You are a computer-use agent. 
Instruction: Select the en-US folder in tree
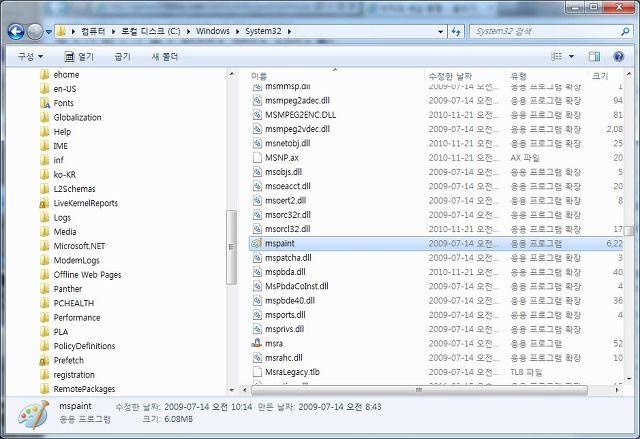pyautogui.click(x=65, y=89)
